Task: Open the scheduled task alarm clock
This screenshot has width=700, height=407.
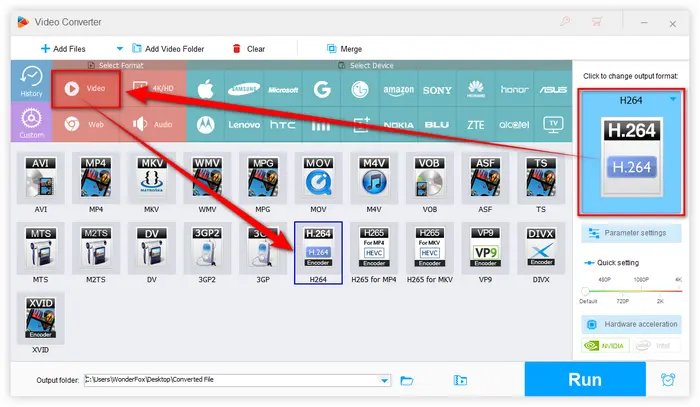Action: click(x=668, y=380)
